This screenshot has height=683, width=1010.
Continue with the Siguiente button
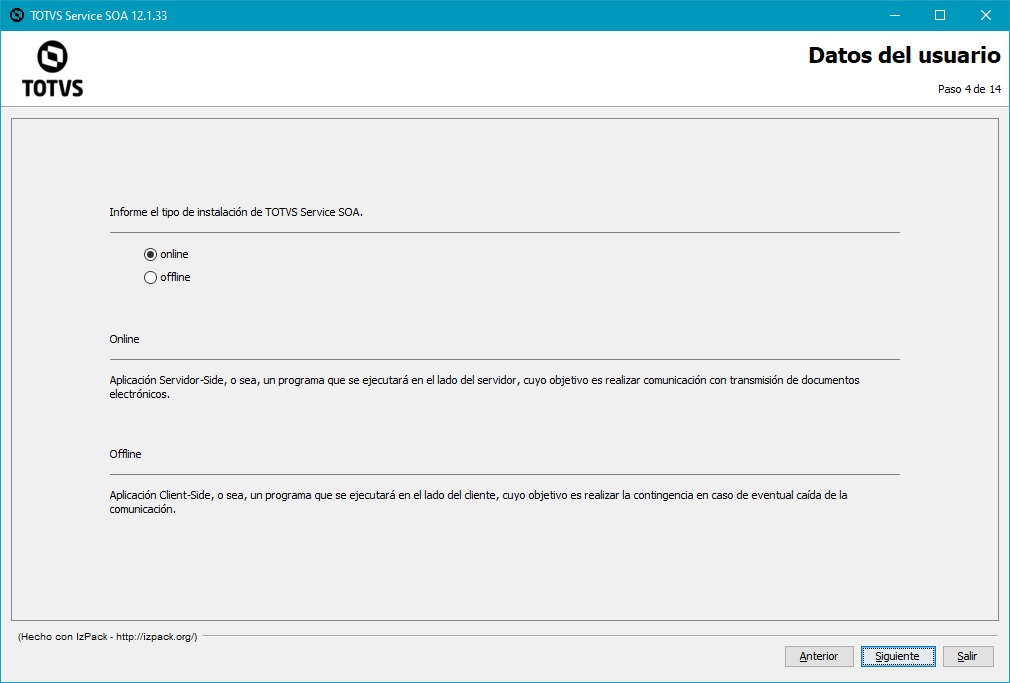click(898, 656)
